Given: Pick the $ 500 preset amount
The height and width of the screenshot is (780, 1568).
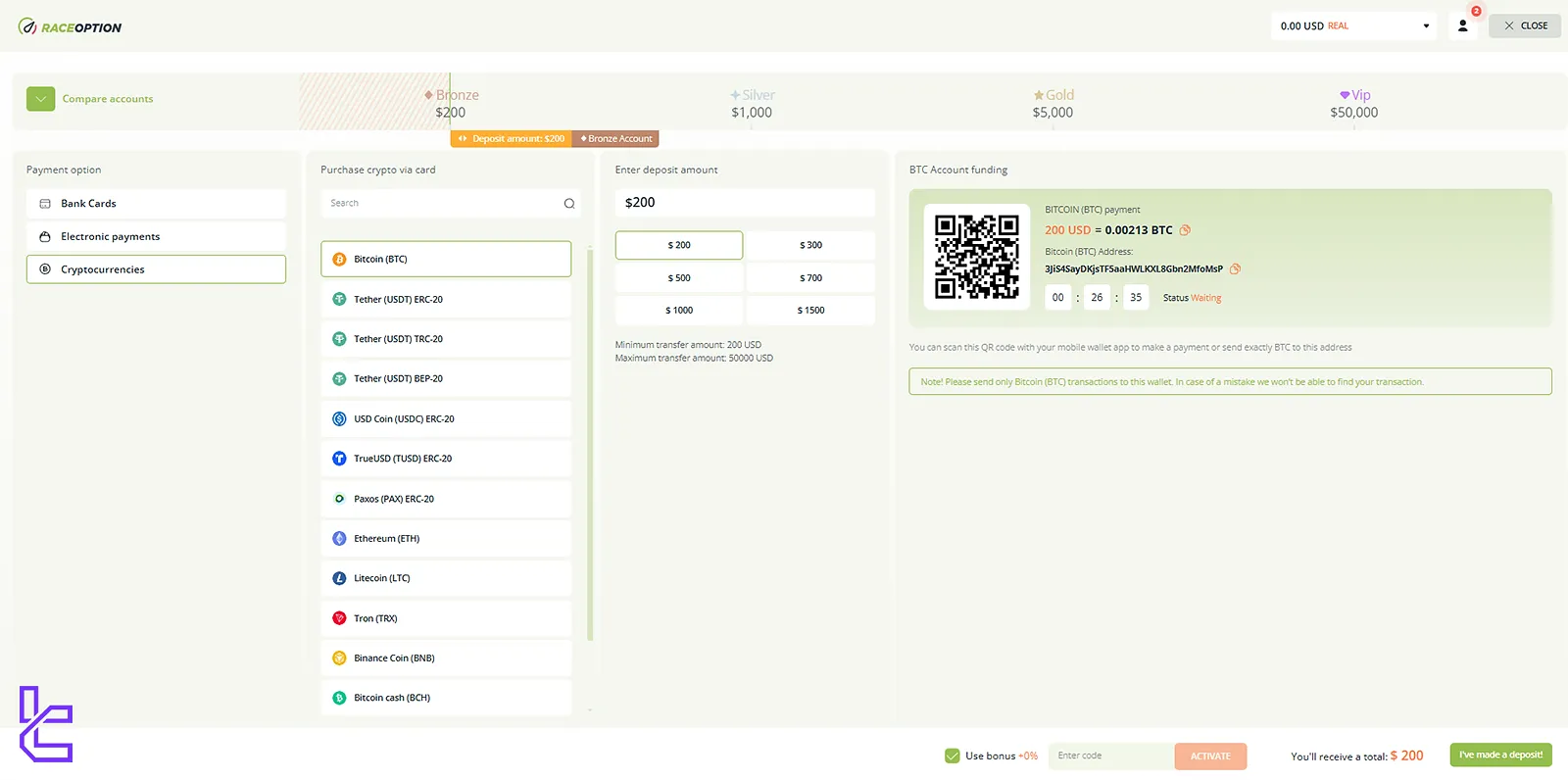Looking at the screenshot, I should pos(679,278).
